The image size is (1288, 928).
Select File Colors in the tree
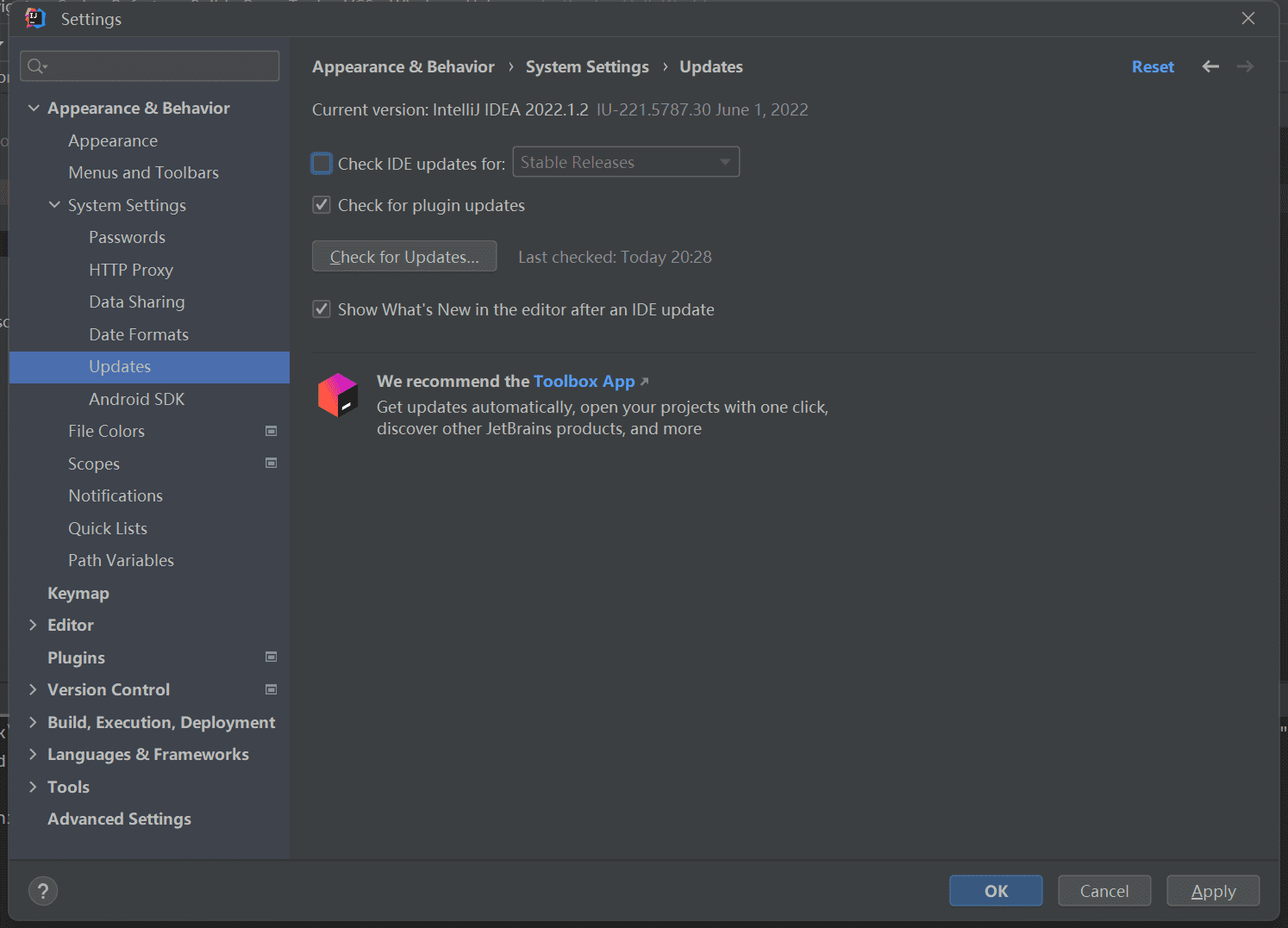[106, 431]
